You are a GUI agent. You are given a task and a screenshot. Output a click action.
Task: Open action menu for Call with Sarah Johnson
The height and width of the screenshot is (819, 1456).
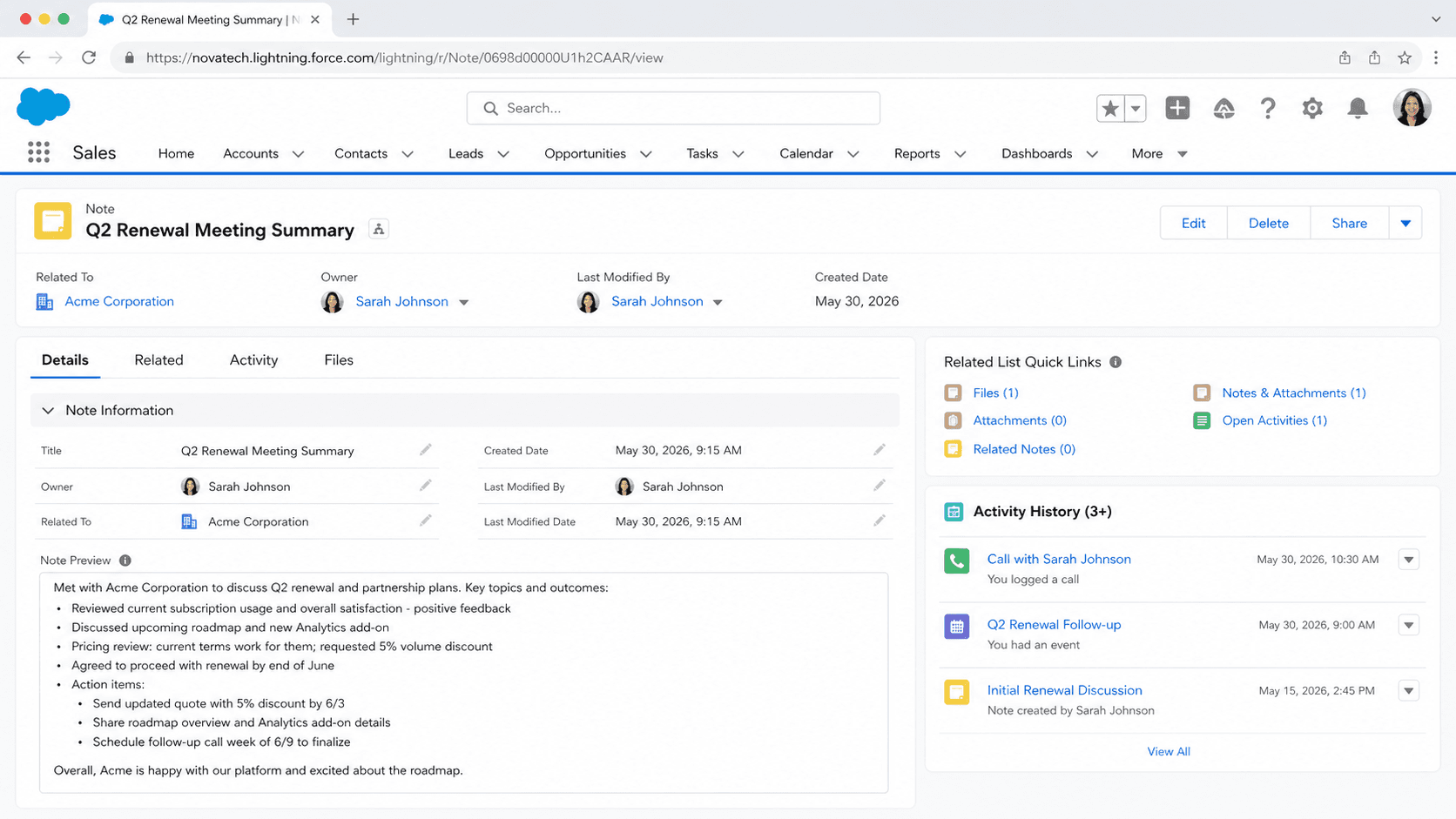point(1408,560)
